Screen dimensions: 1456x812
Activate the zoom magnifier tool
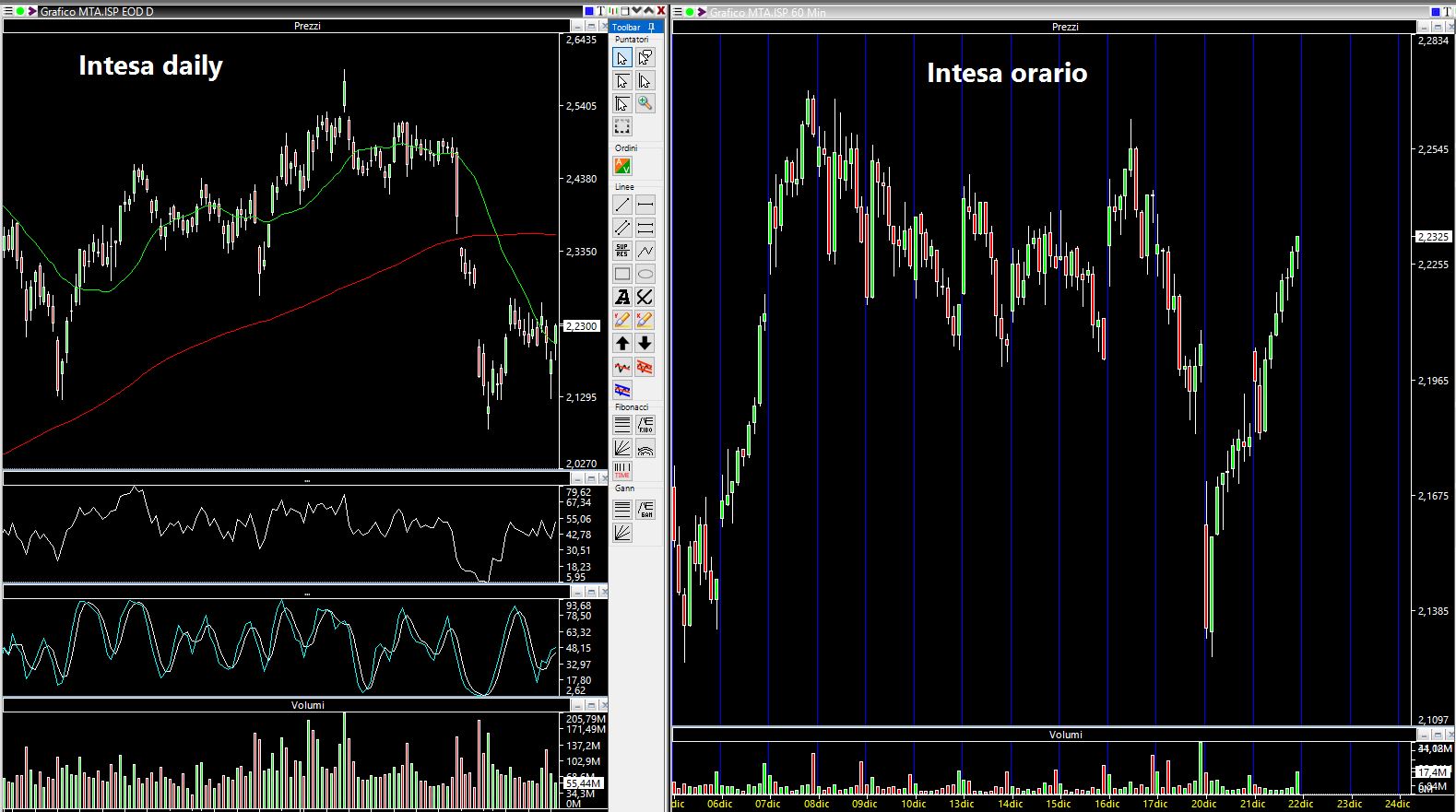(x=645, y=103)
